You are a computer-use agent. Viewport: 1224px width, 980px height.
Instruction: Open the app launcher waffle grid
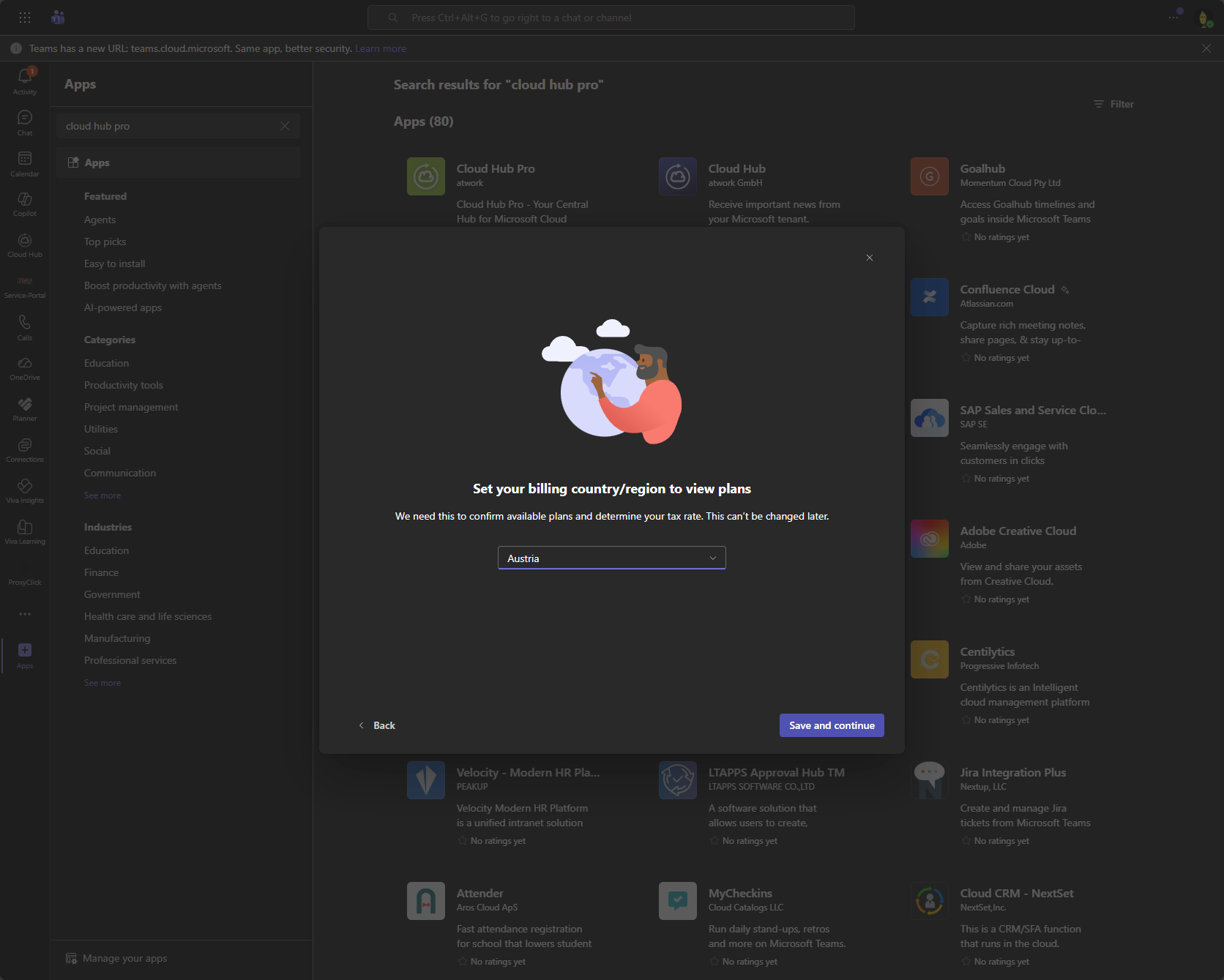tap(25, 18)
